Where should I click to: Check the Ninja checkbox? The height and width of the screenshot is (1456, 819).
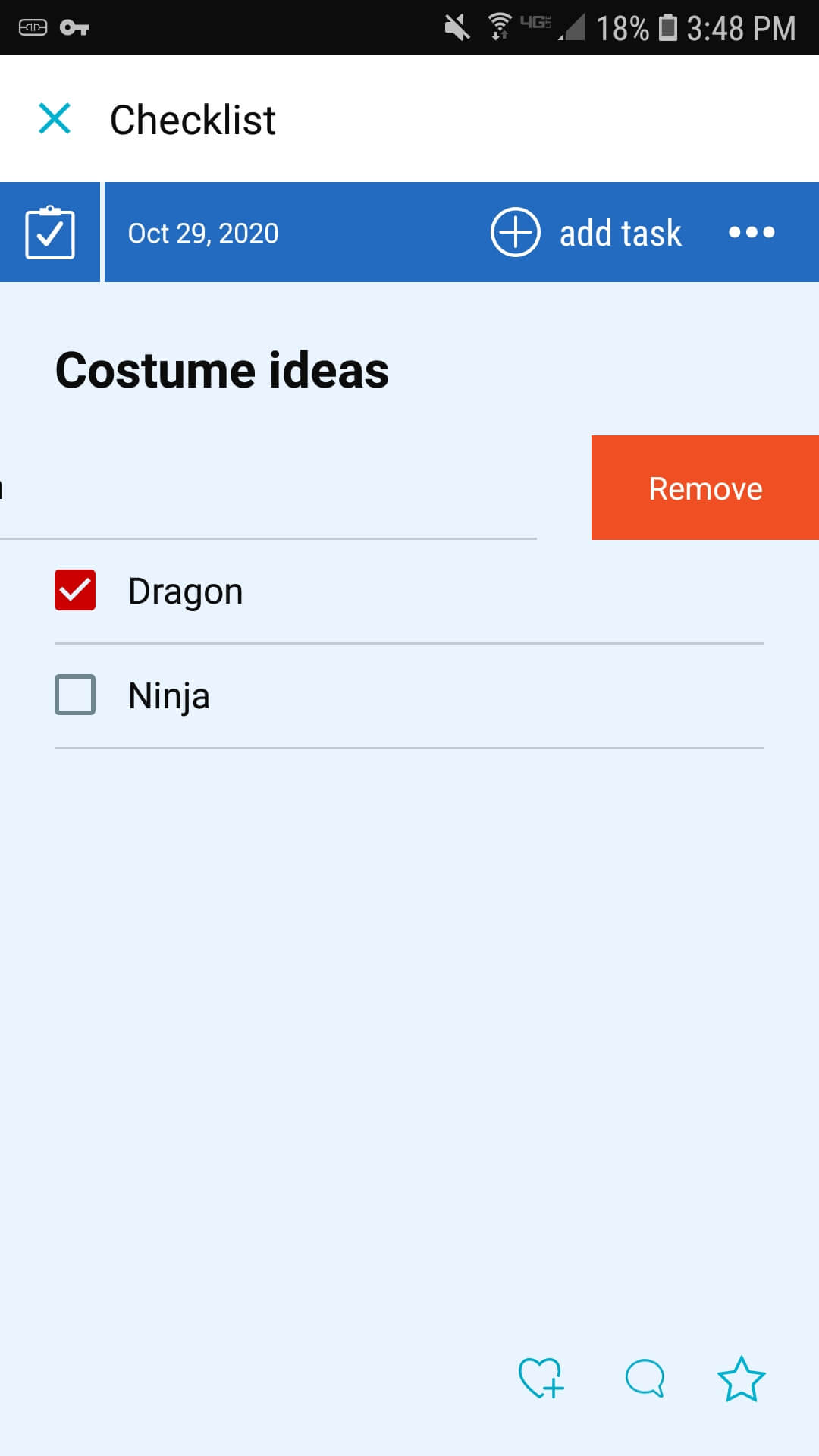point(75,695)
